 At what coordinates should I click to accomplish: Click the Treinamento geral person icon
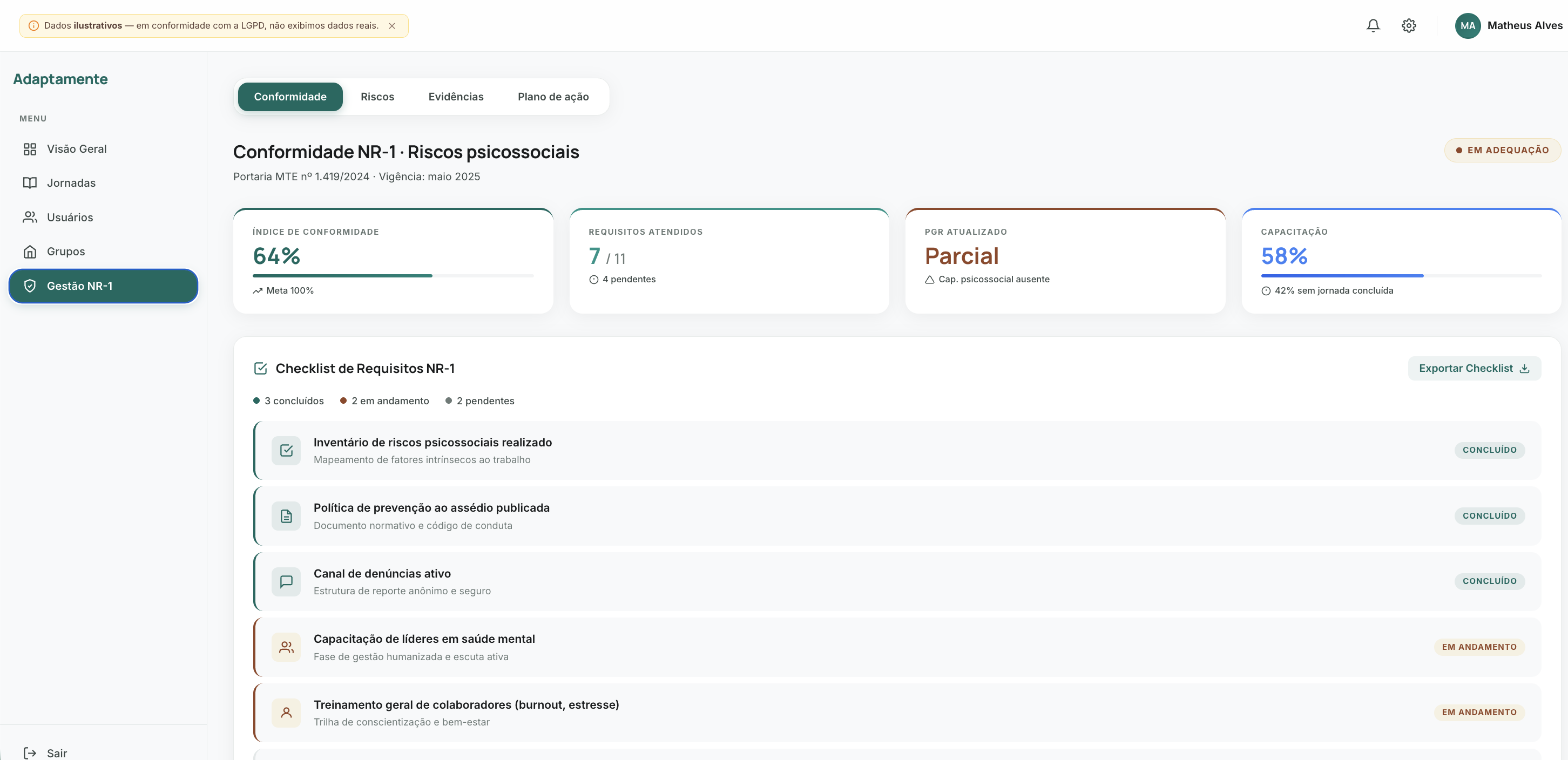pos(286,712)
